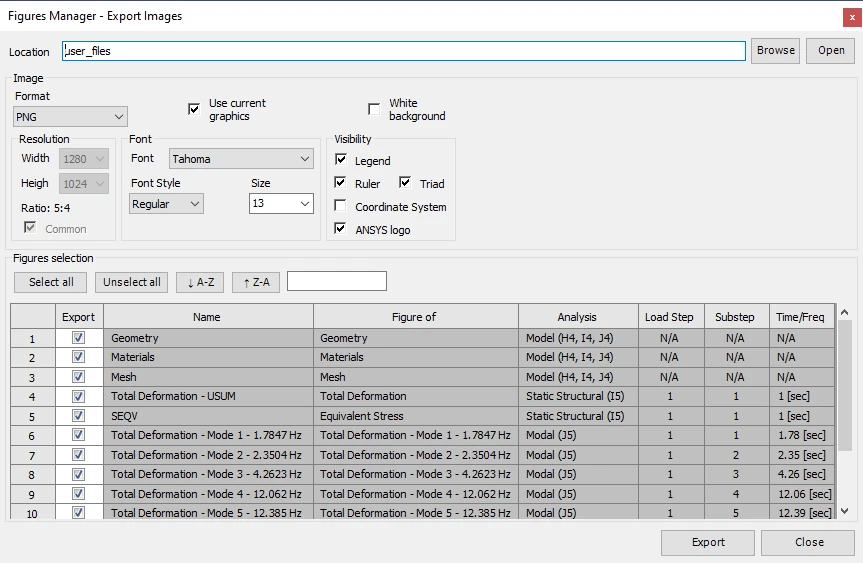Uncheck export for Geometry row
This screenshot has width=863, height=563.
79,338
